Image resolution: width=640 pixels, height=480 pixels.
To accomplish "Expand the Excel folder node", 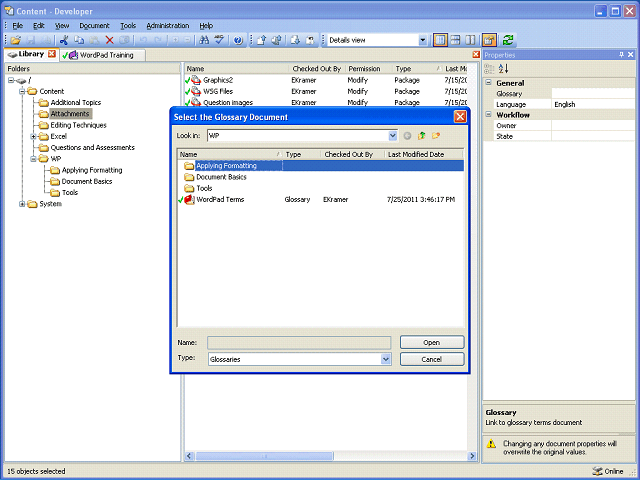I will (34, 136).
